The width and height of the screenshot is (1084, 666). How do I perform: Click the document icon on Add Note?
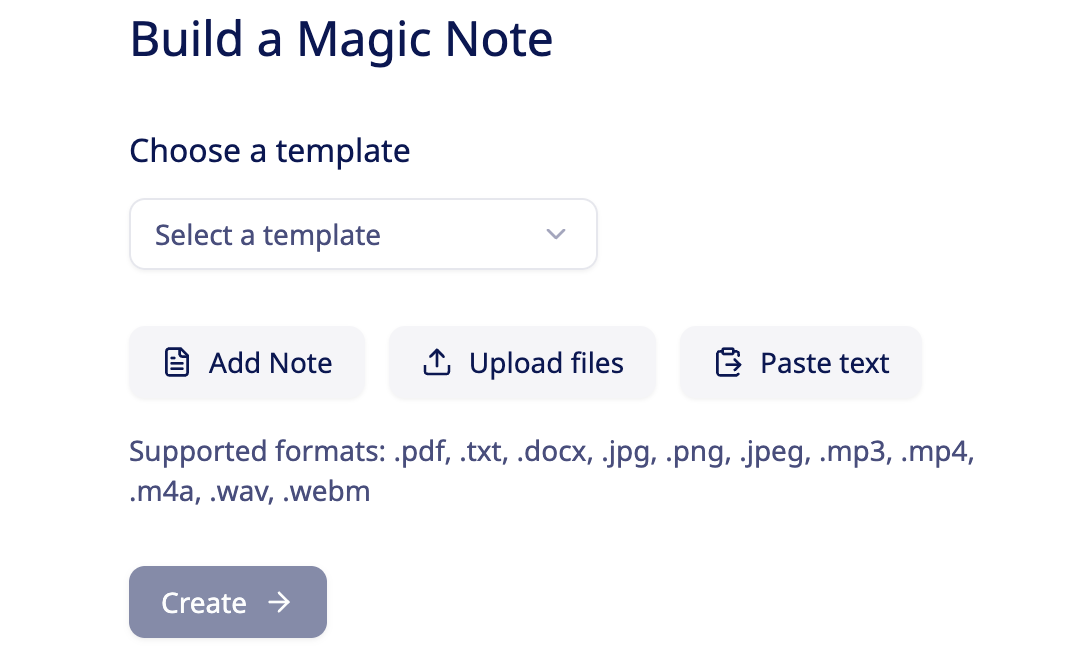[x=176, y=363]
